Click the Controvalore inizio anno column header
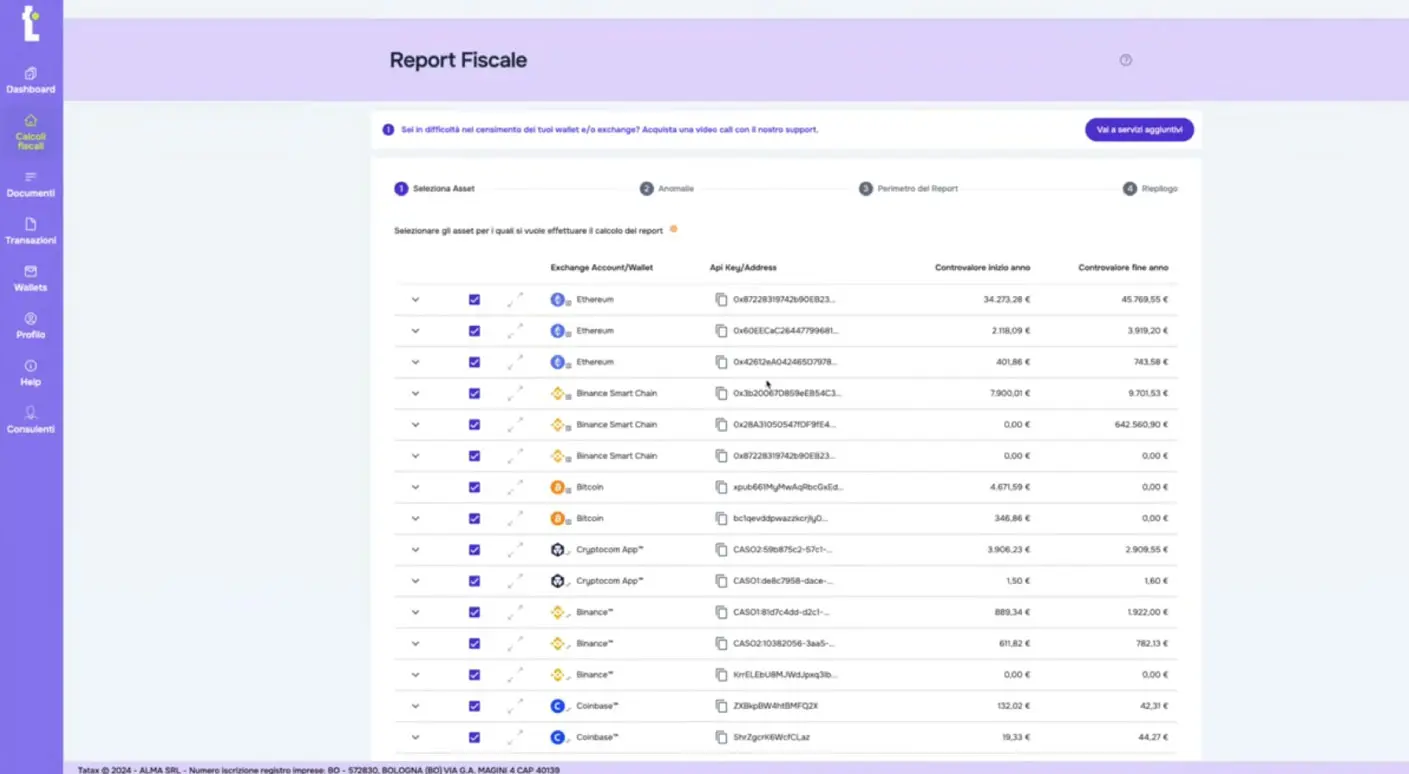 click(982, 268)
